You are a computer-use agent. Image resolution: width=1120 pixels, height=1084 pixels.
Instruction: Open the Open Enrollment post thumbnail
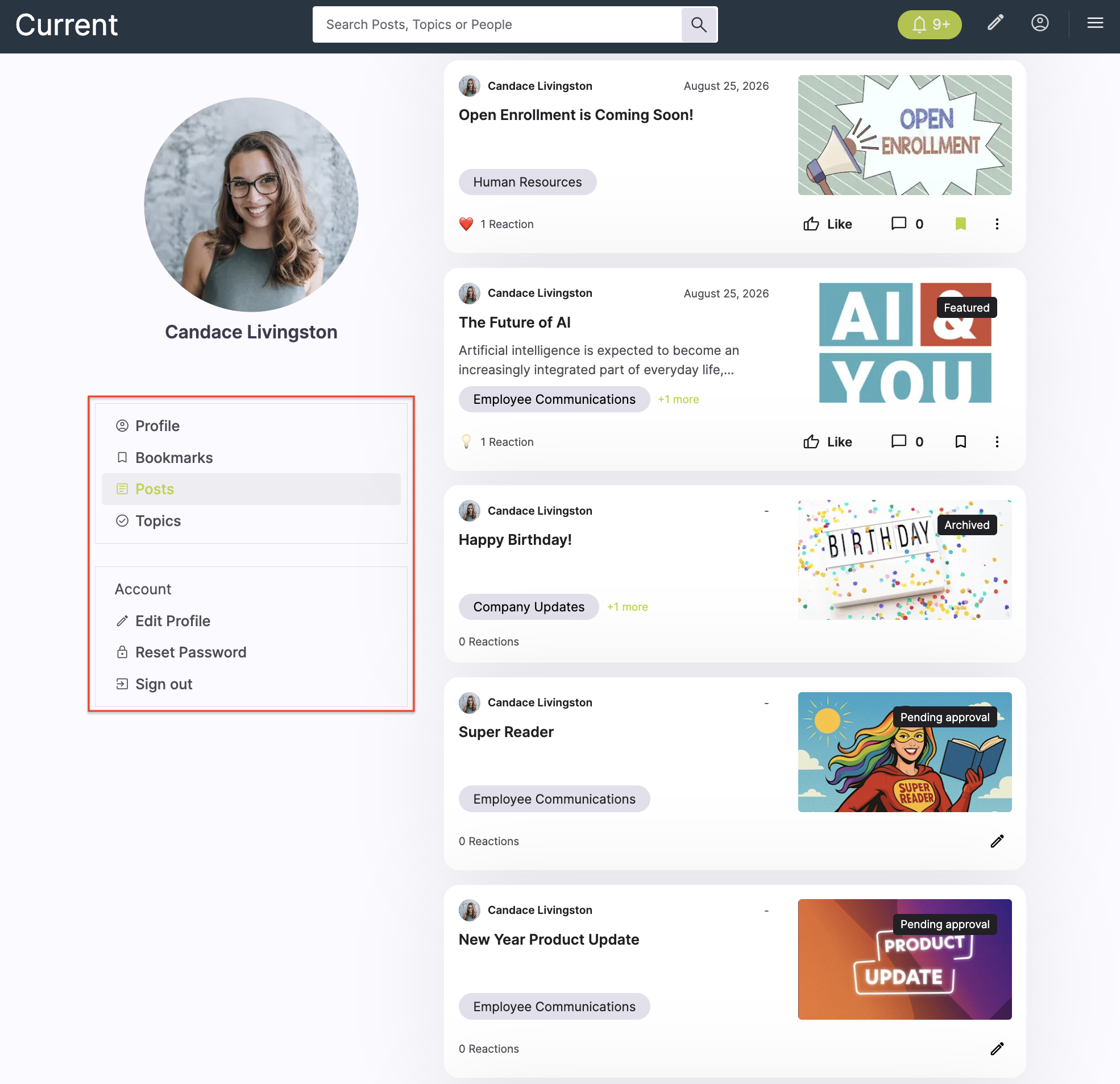point(905,135)
